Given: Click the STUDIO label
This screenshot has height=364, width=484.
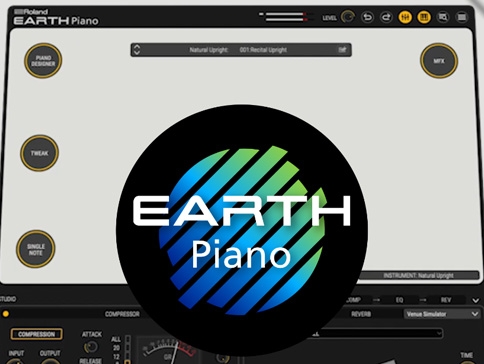Looking at the screenshot, I should pyautogui.click(x=8, y=299).
